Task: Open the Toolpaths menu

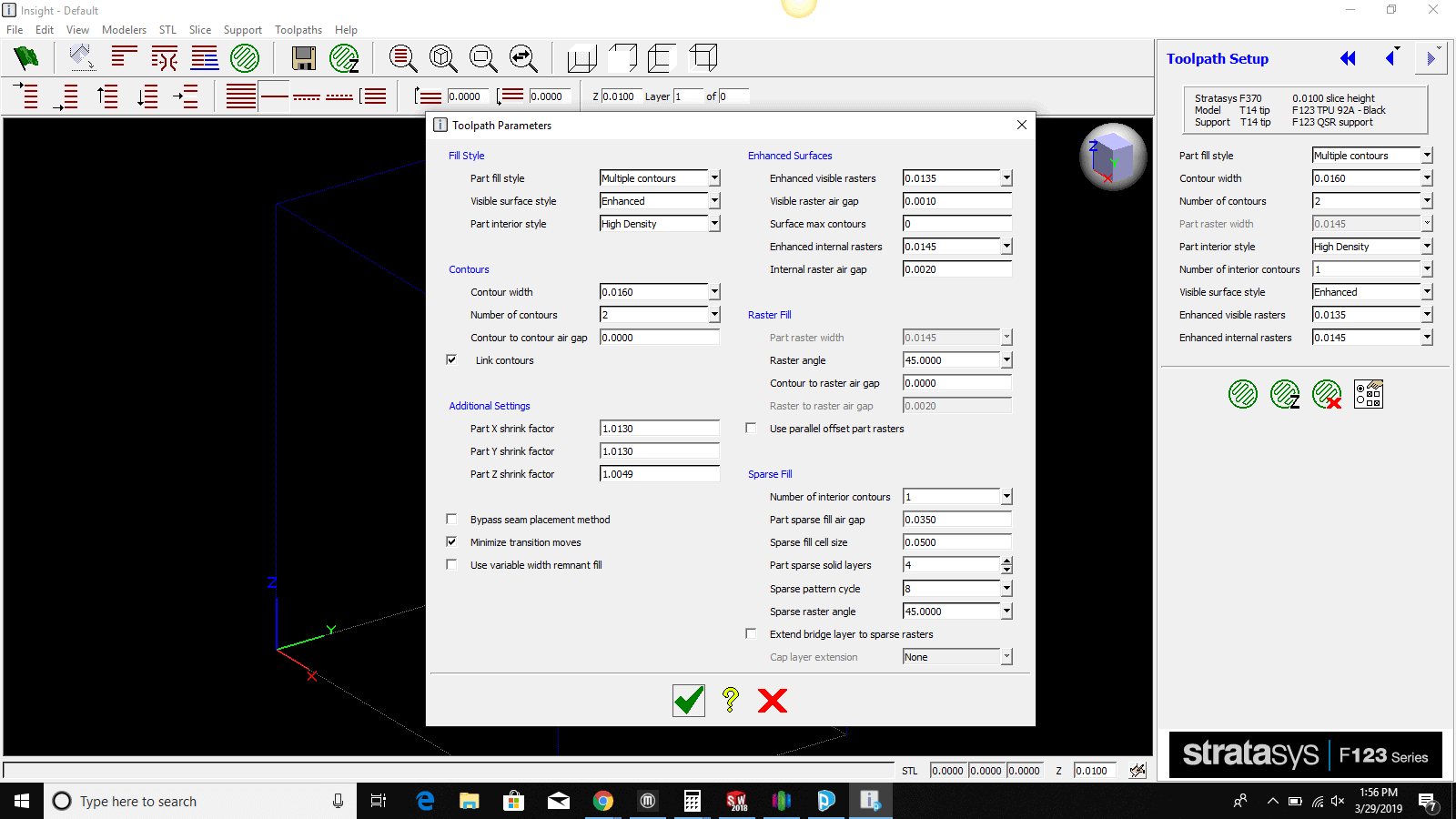Action: pyautogui.click(x=298, y=30)
